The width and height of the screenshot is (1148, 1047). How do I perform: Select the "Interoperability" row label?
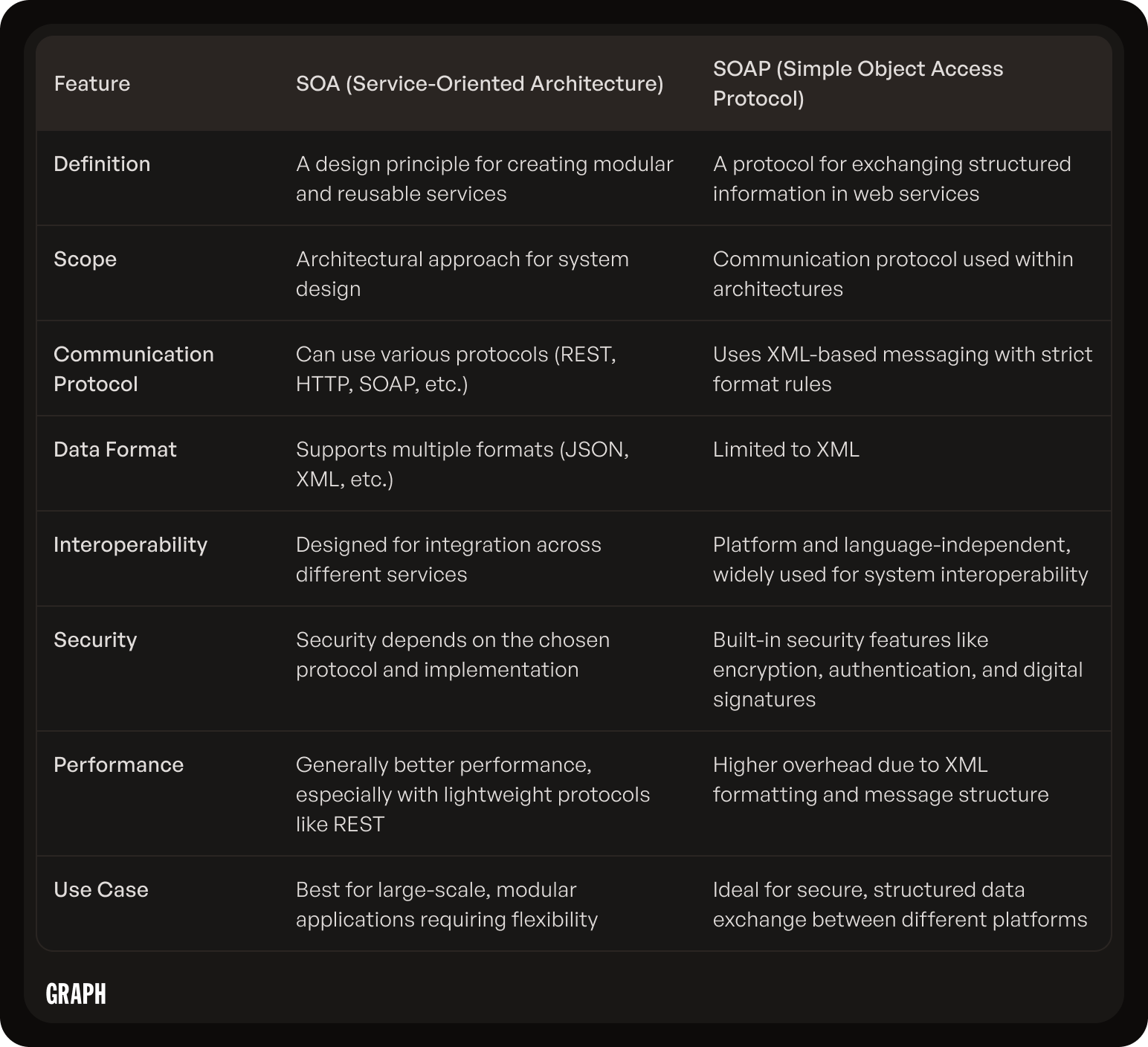(131, 545)
